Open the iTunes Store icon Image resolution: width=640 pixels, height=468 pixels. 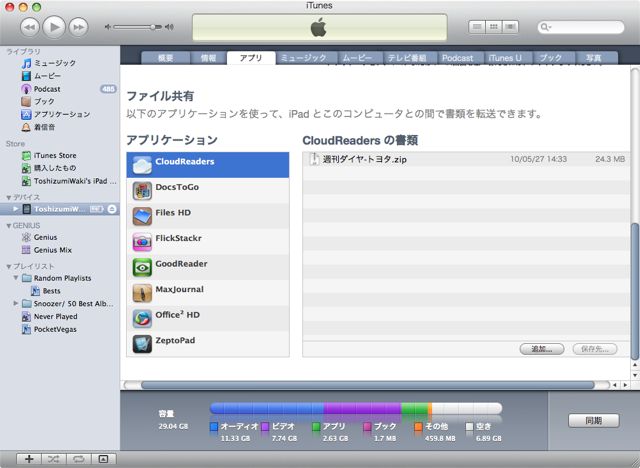pyautogui.click(x=26, y=155)
